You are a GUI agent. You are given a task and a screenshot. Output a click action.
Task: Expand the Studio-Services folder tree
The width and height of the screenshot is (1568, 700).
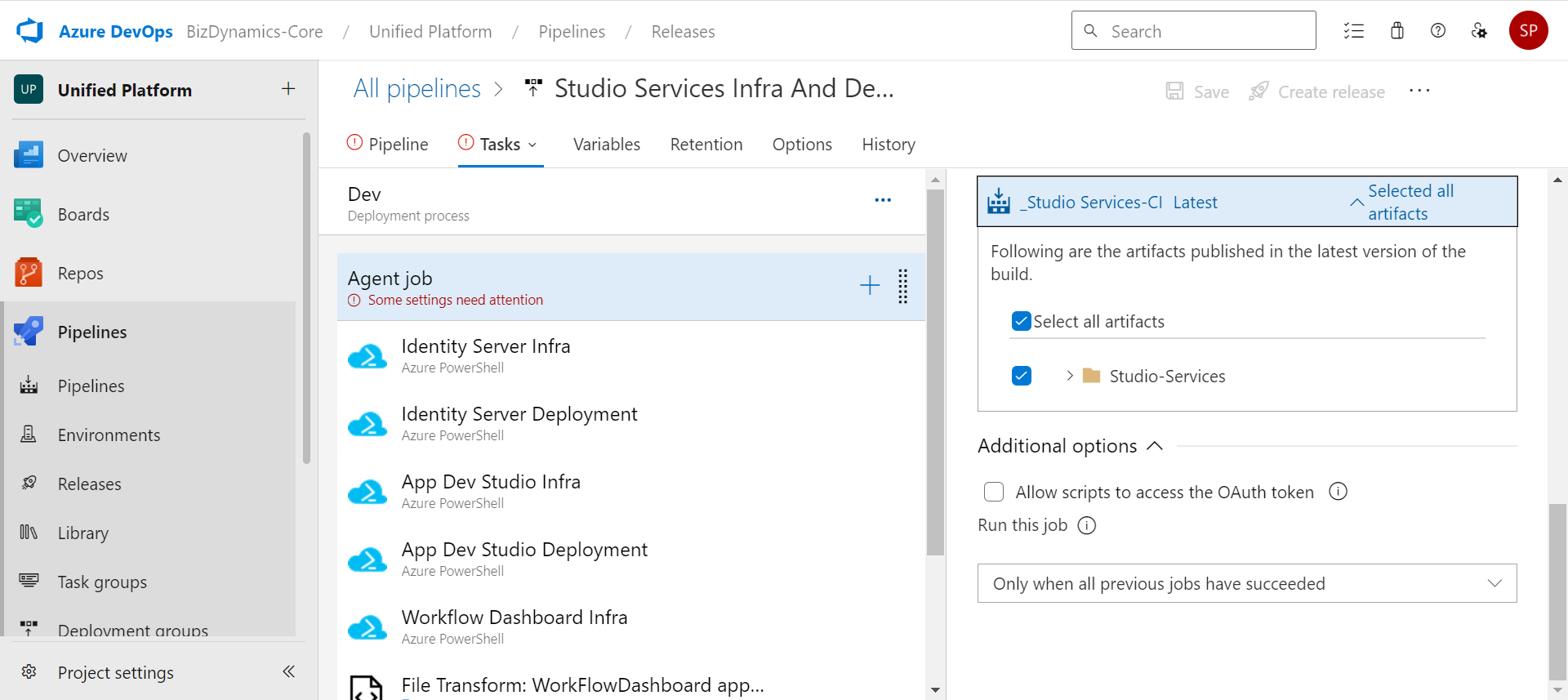(1070, 376)
